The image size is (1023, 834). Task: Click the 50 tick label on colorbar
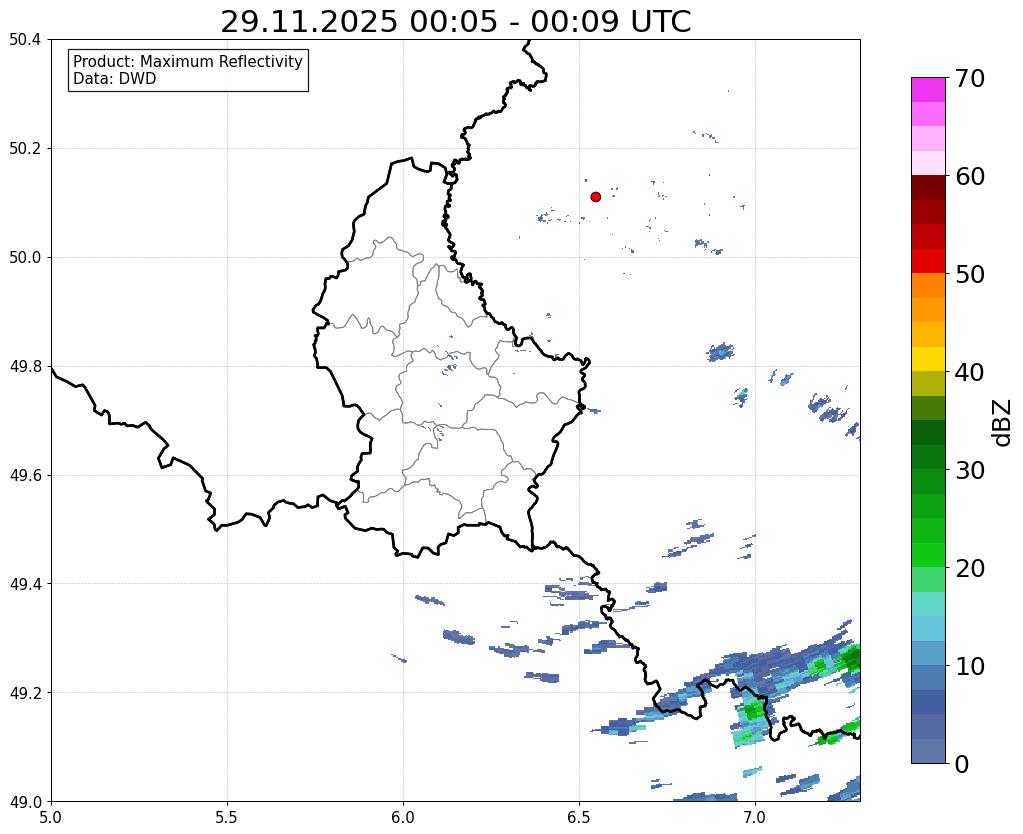pos(970,274)
